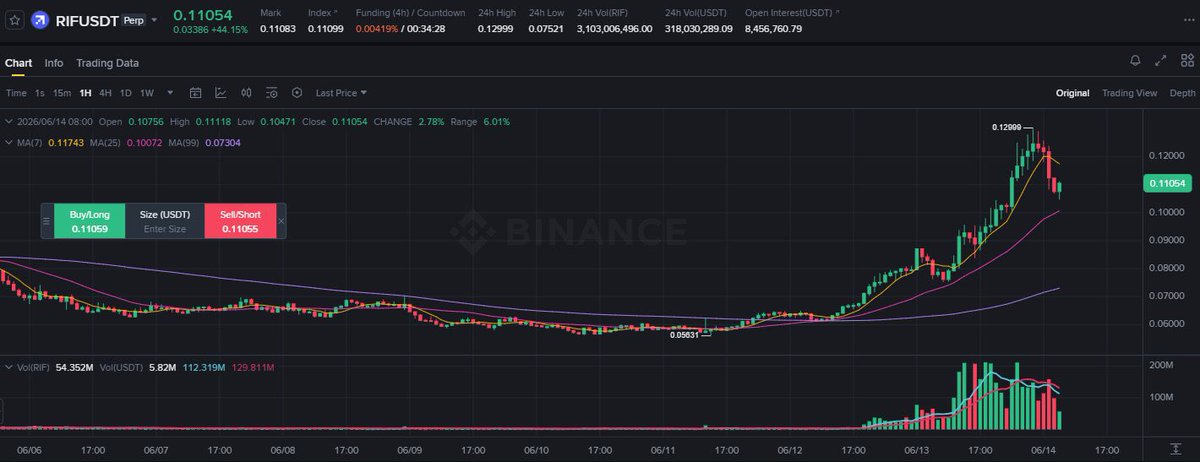The width and height of the screenshot is (1200, 462).
Task: Switch to Trading View chart
Action: pos(1129,93)
